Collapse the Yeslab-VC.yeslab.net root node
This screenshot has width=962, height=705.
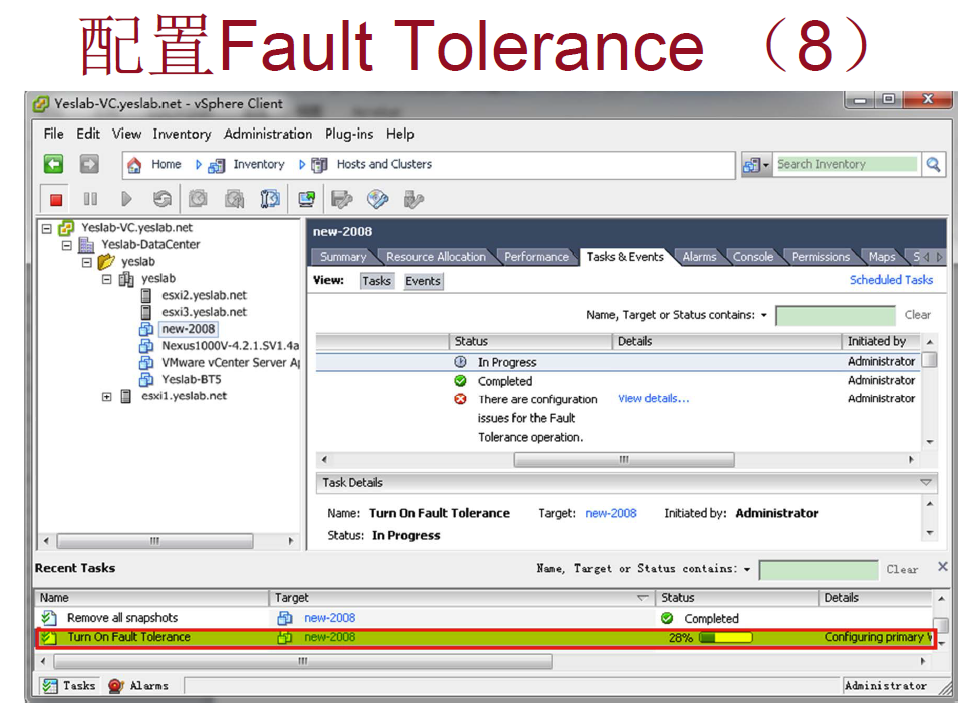(47, 228)
